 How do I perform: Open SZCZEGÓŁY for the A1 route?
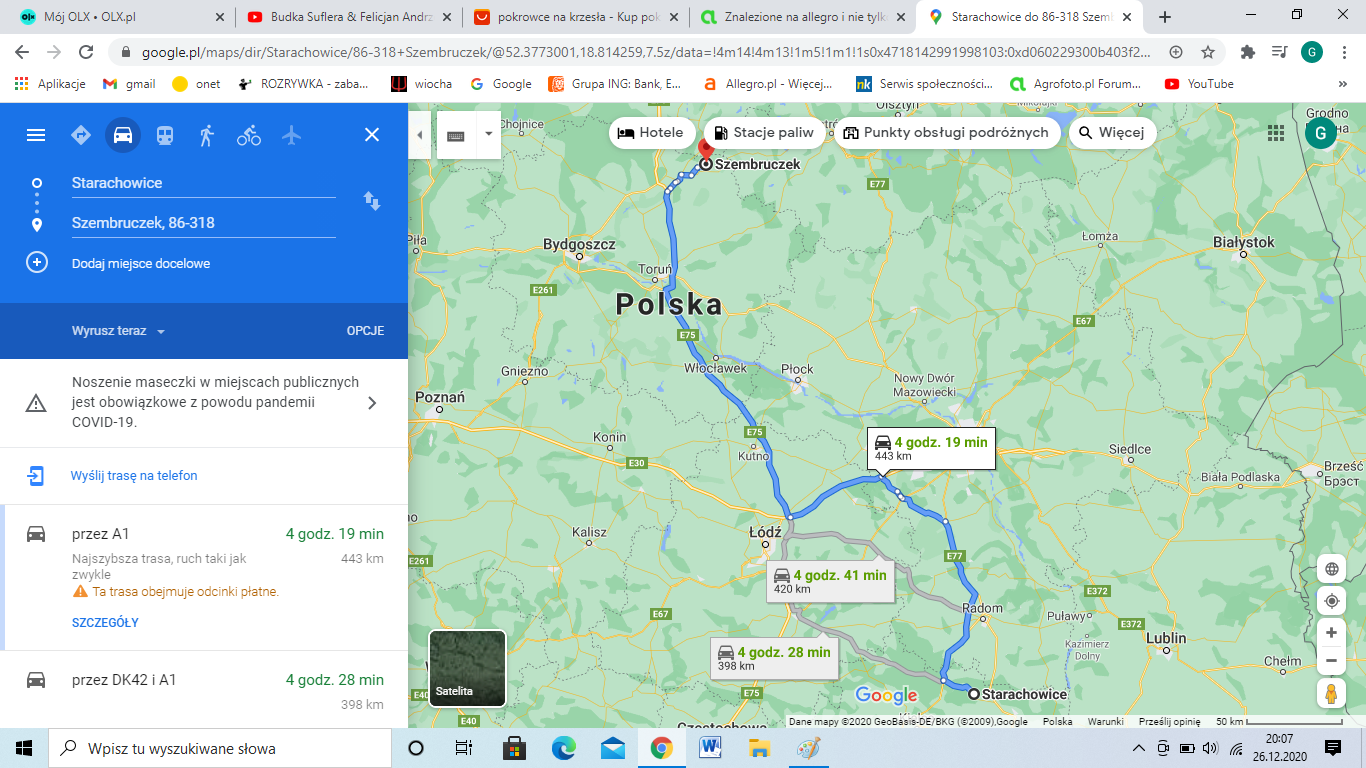105,623
